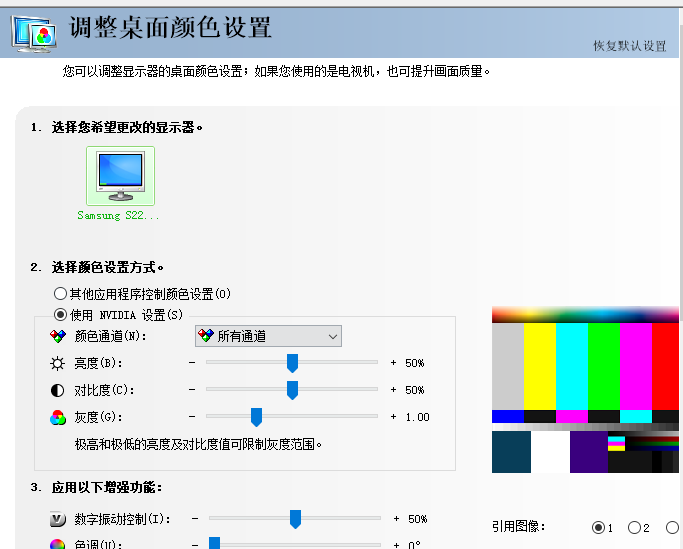Click the color bars reference image
This screenshot has width=683, height=549.
pyautogui.click(x=586, y=390)
